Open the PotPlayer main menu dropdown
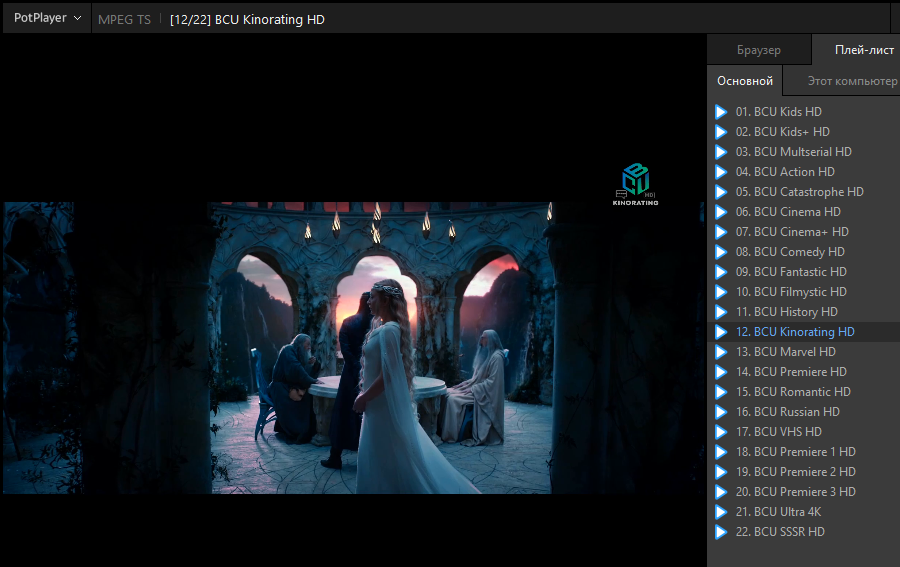 (x=47, y=18)
